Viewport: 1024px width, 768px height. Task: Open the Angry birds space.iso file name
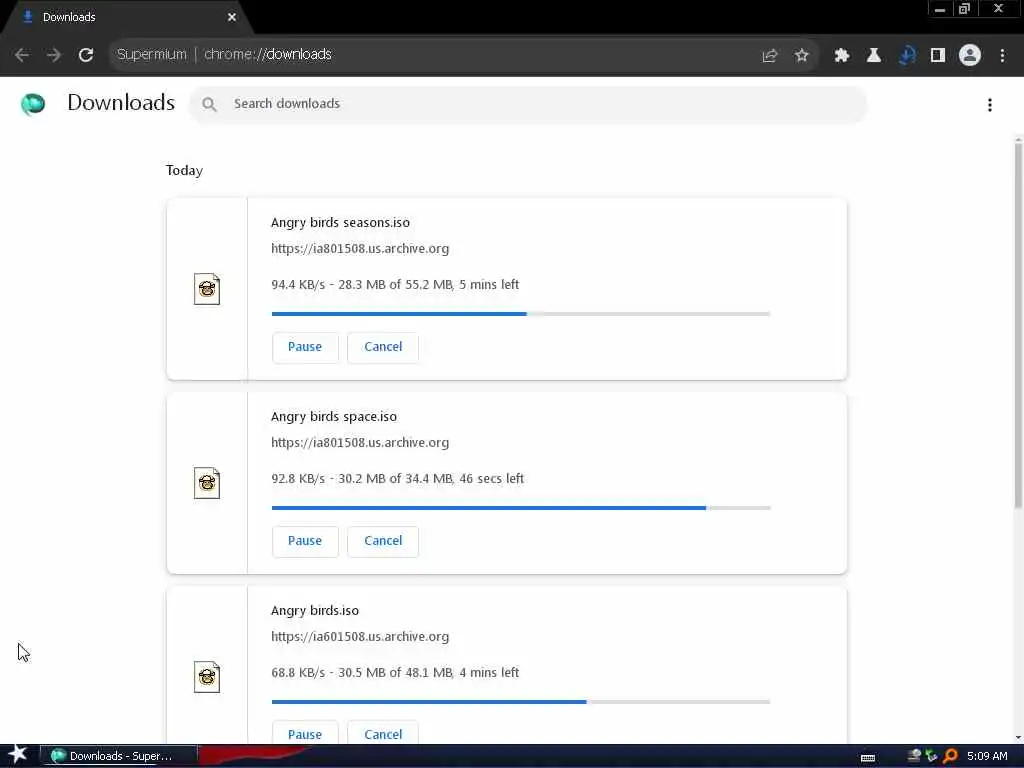coord(334,417)
